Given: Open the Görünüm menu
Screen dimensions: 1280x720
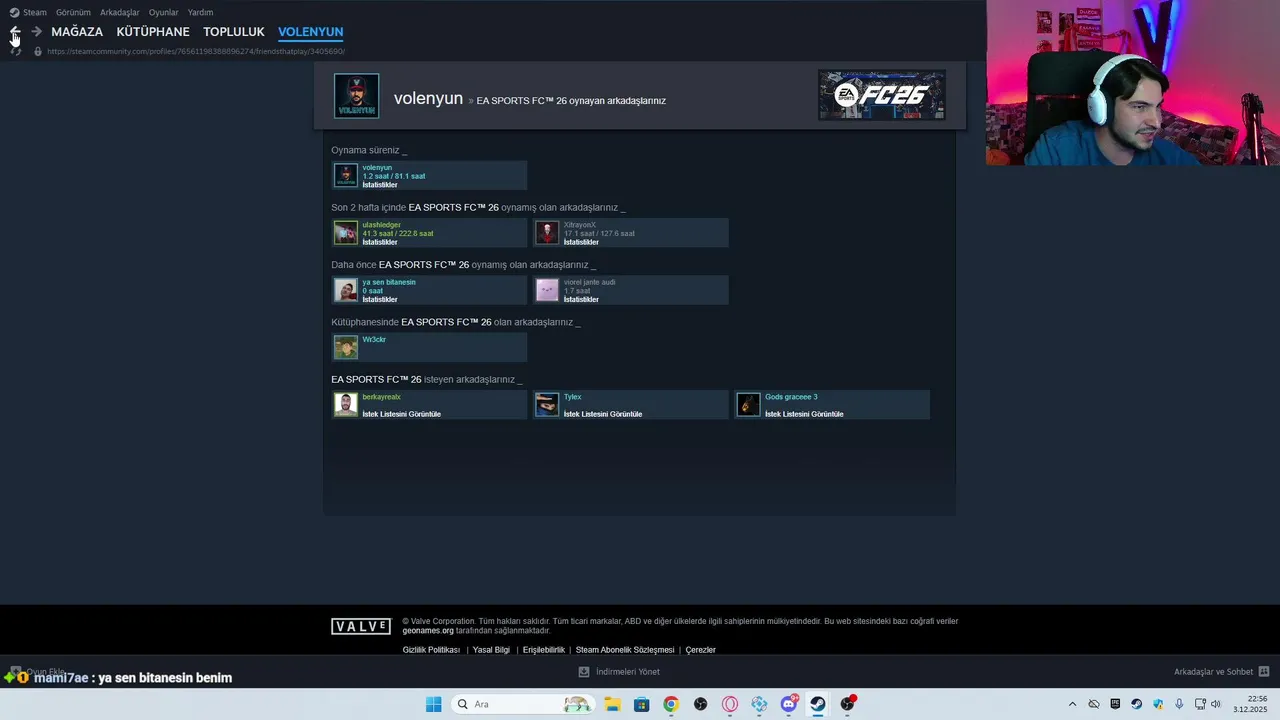Looking at the screenshot, I should pos(73,13).
